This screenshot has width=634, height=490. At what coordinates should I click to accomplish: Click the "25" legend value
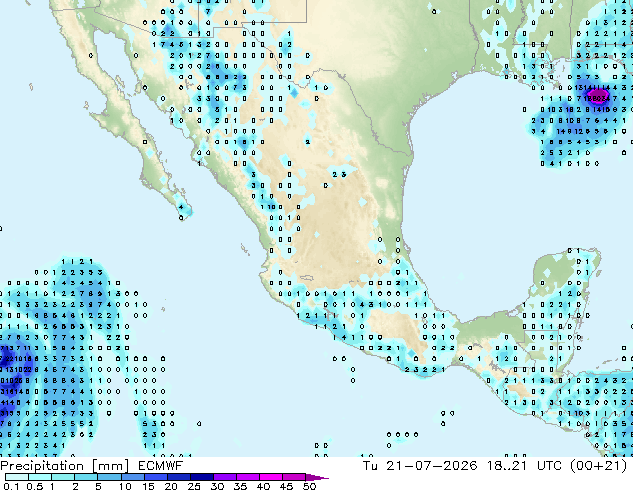[x=194, y=486]
